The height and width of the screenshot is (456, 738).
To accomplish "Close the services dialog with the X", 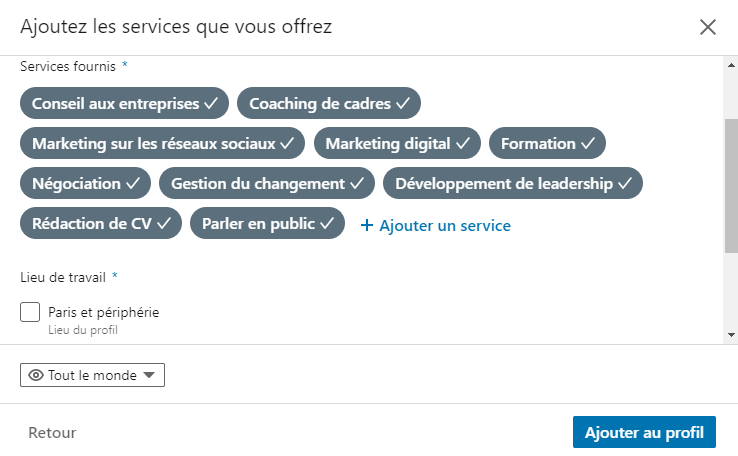I will (708, 27).
